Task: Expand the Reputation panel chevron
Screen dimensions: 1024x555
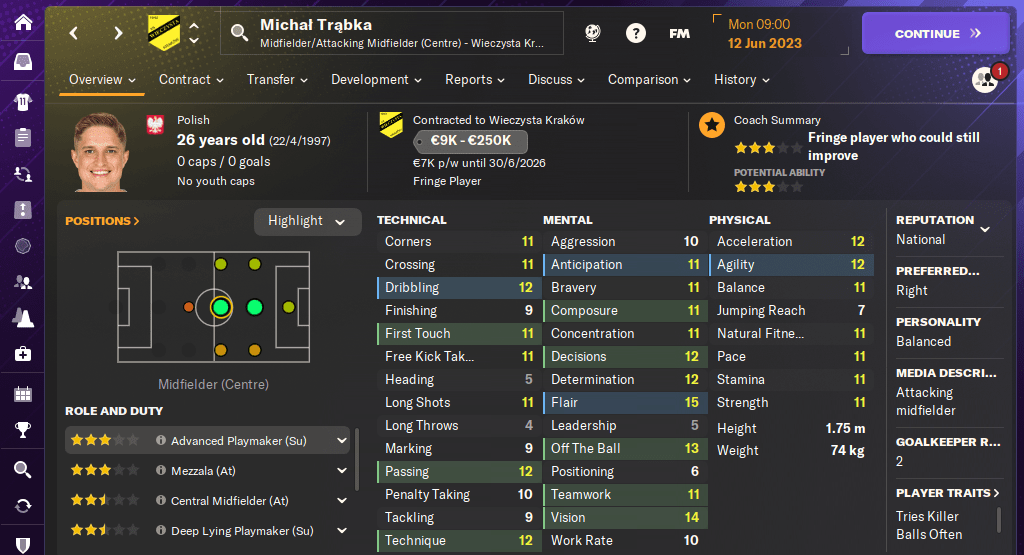Action: click(x=984, y=230)
